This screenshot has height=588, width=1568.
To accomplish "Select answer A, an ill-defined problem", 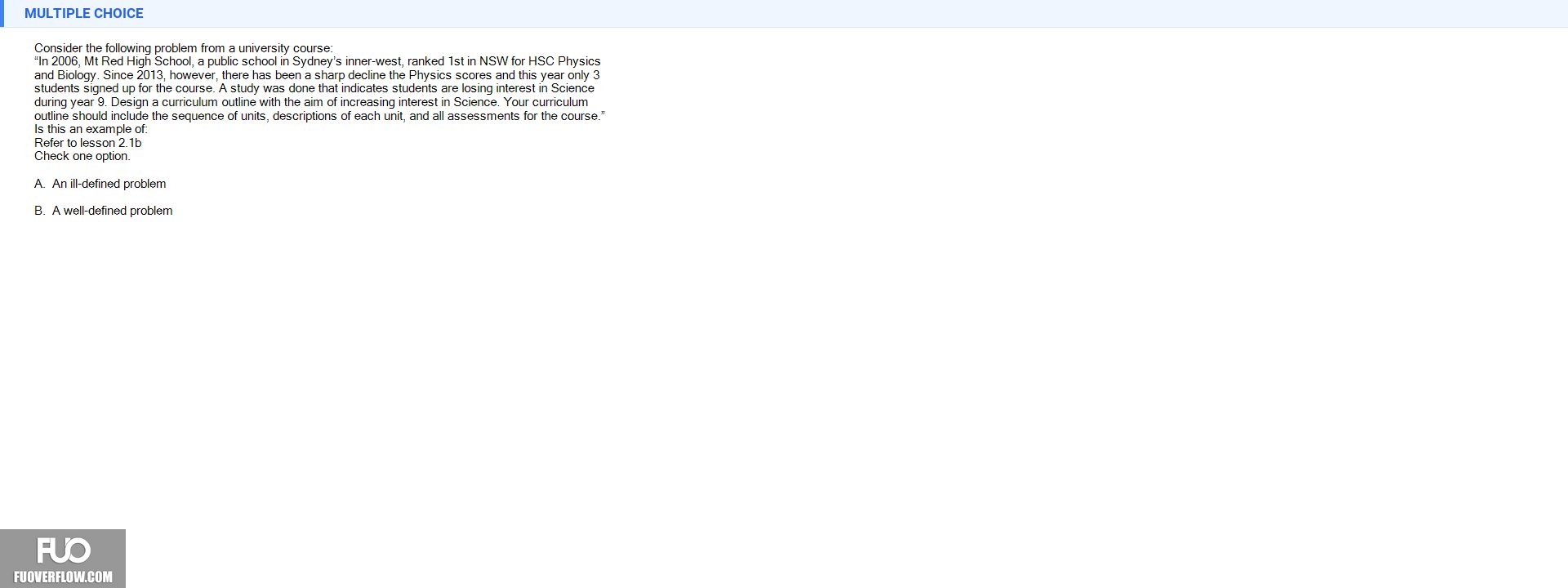I will pos(100,184).
